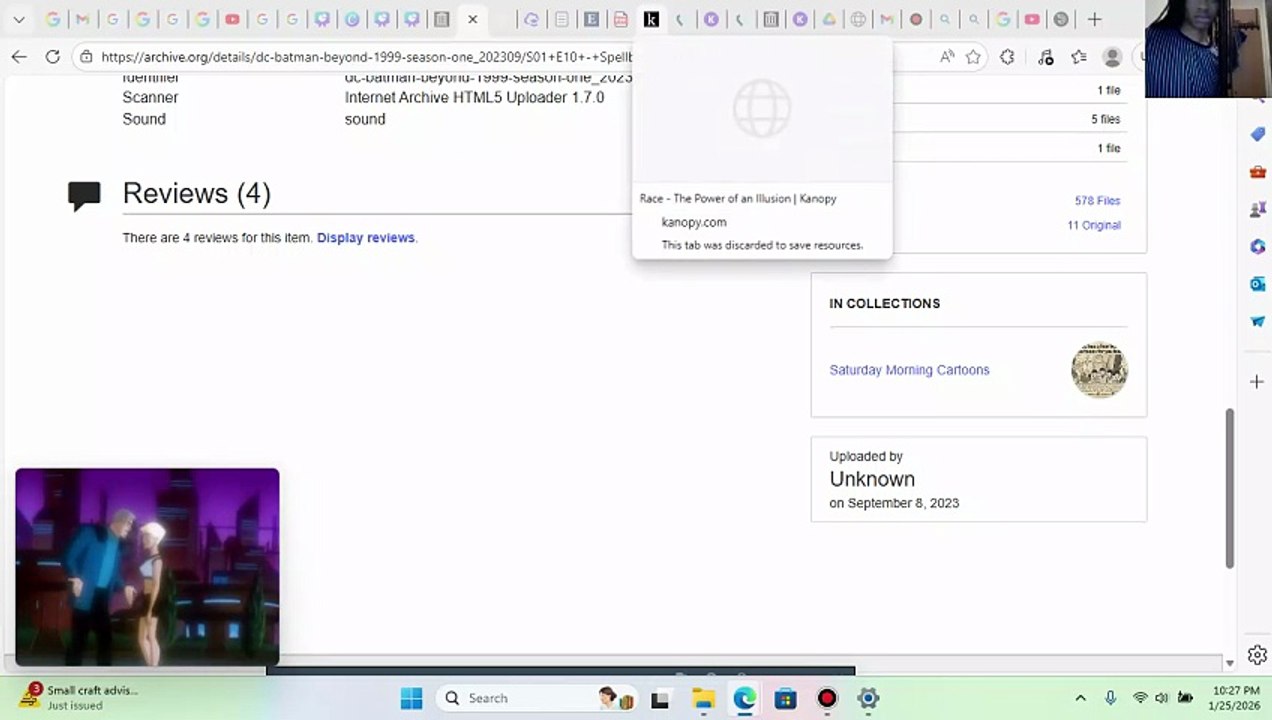Open File Explorer from the taskbar
The image size is (1272, 720).
pos(703,698)
